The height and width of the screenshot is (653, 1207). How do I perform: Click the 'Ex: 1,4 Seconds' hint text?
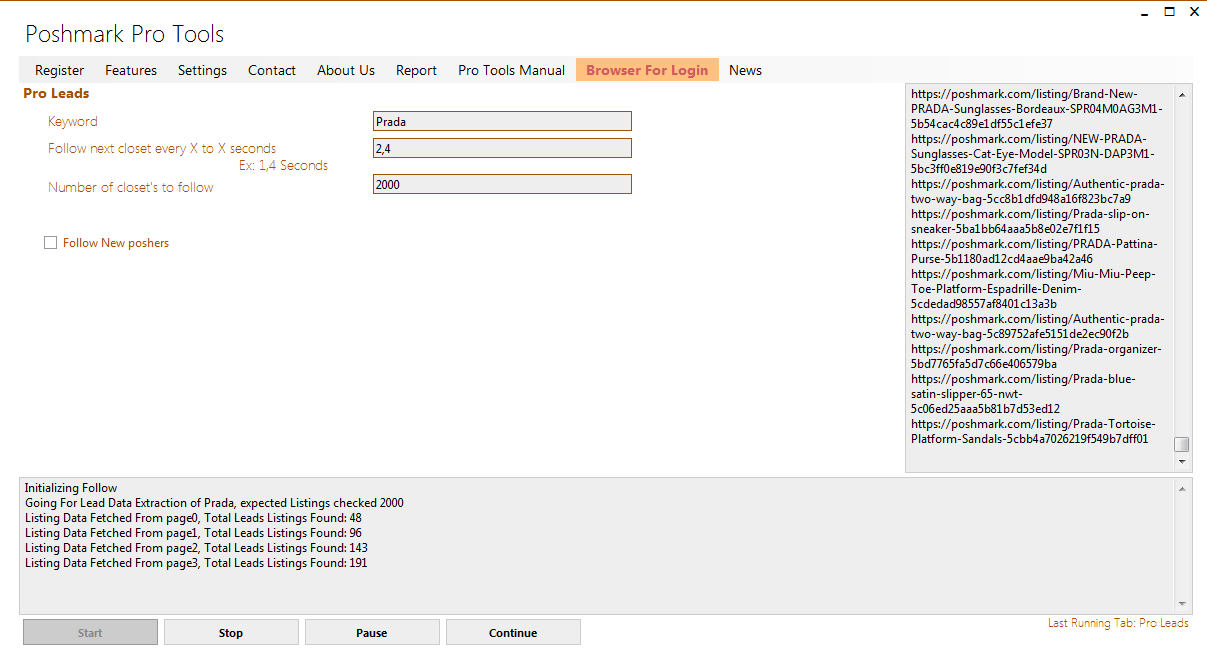click(283, 165)
